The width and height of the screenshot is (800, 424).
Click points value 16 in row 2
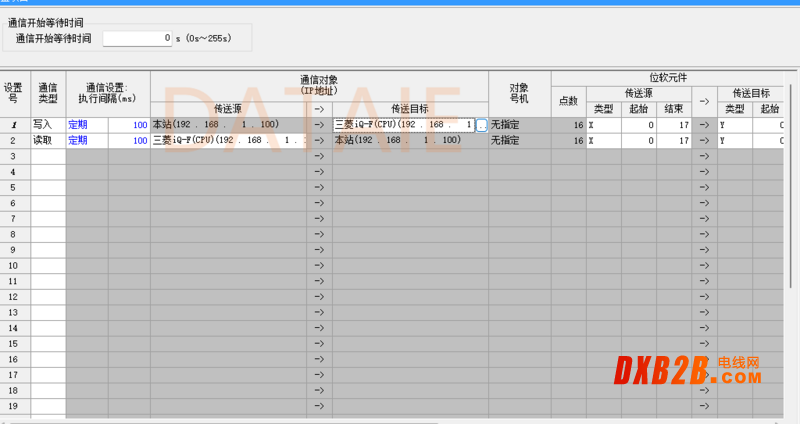coord(568,140)
